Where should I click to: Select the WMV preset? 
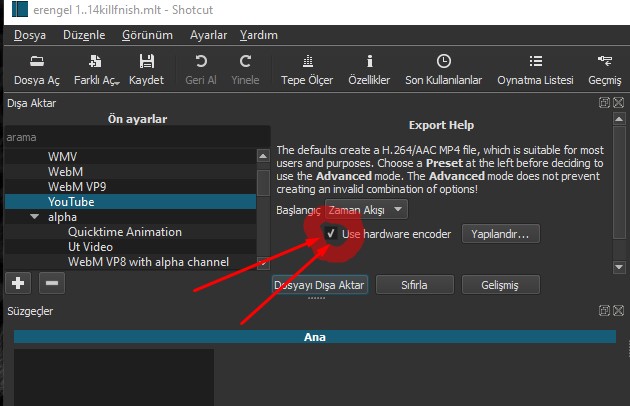point(130,156)
